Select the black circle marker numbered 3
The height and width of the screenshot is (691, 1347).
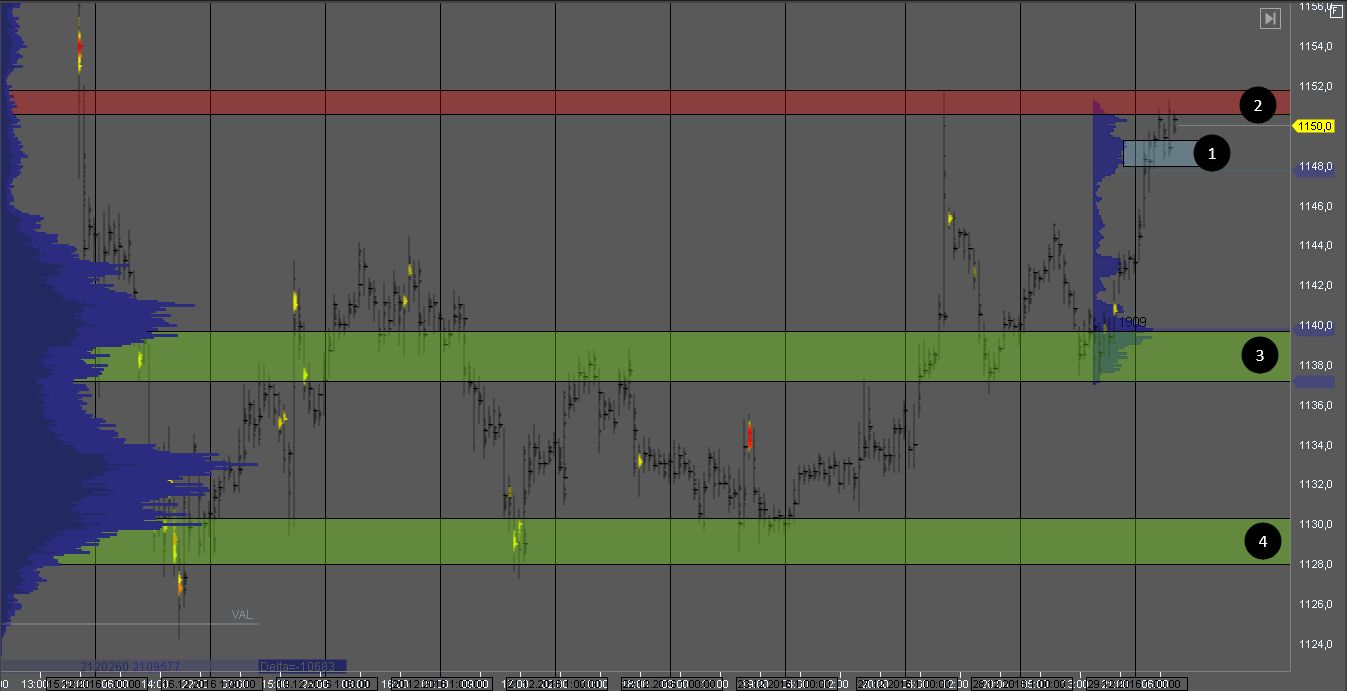(1259, 355)
